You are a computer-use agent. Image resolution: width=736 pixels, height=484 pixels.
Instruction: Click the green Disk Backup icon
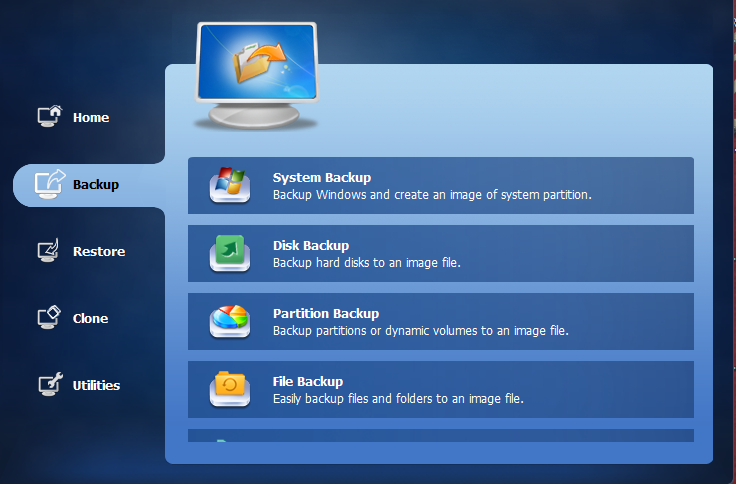coord(230,253)
